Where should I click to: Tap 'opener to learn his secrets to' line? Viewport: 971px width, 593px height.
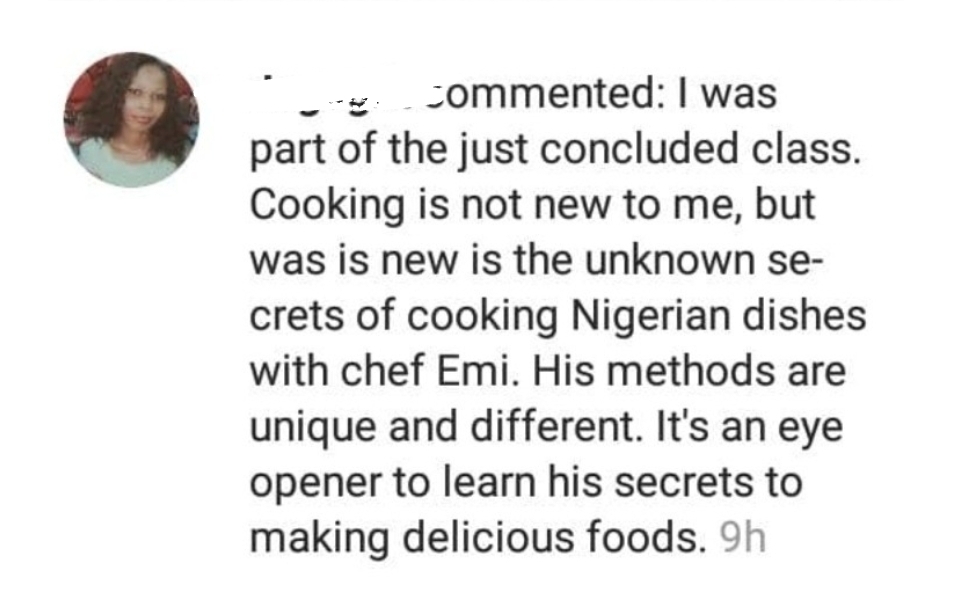click(x=526, y=483)
